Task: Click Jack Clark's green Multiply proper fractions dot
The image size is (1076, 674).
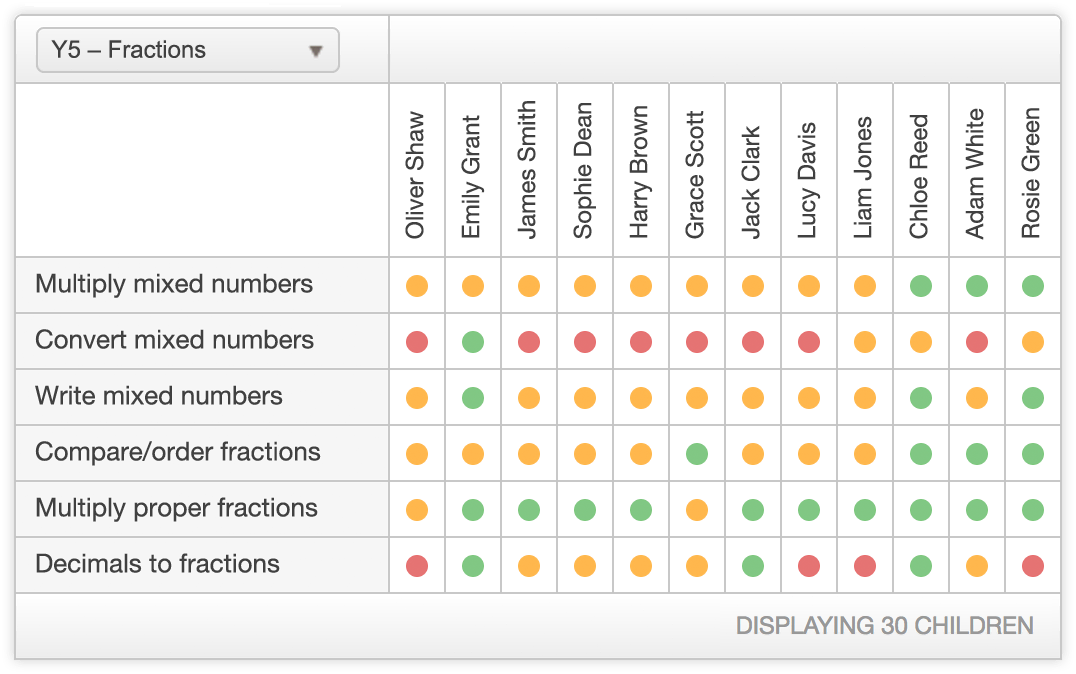Action: tap(753, 510)
